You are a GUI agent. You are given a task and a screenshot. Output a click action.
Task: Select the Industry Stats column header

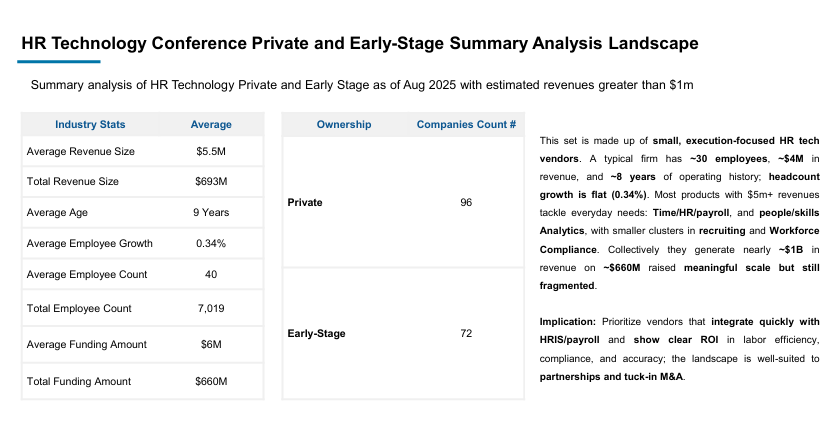pyautogui.click(x=90, y=124)
